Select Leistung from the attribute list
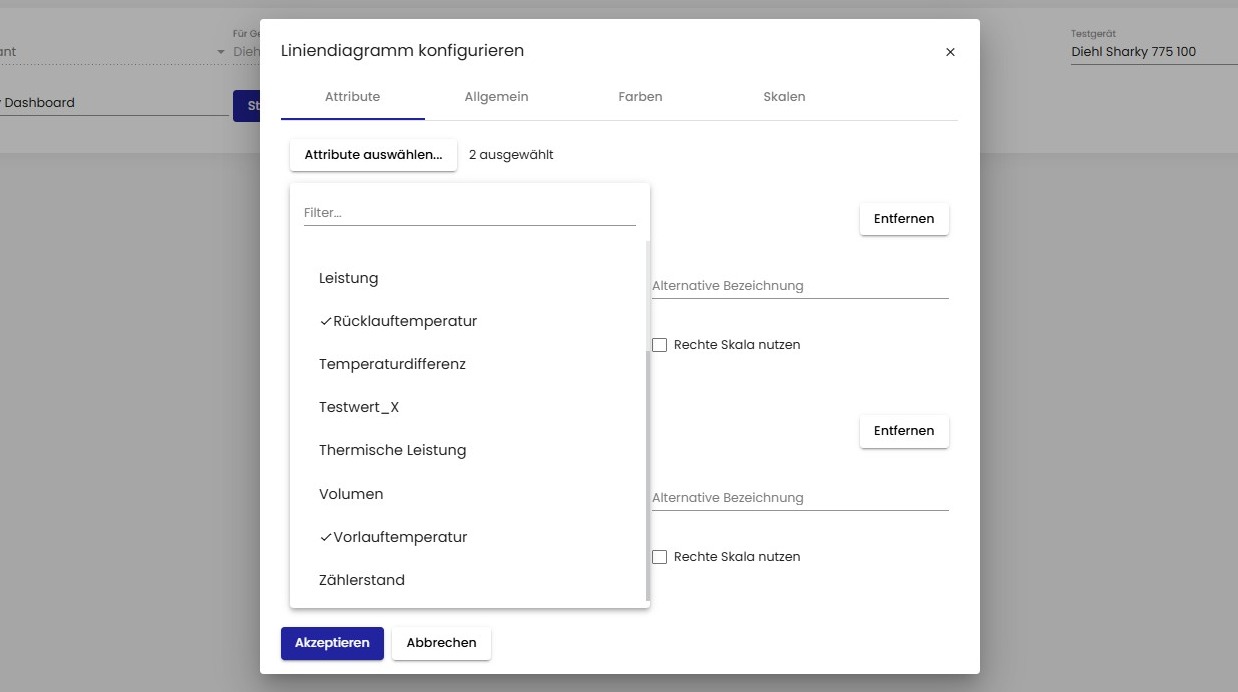The image size is (1238, 692). (348, 278)
